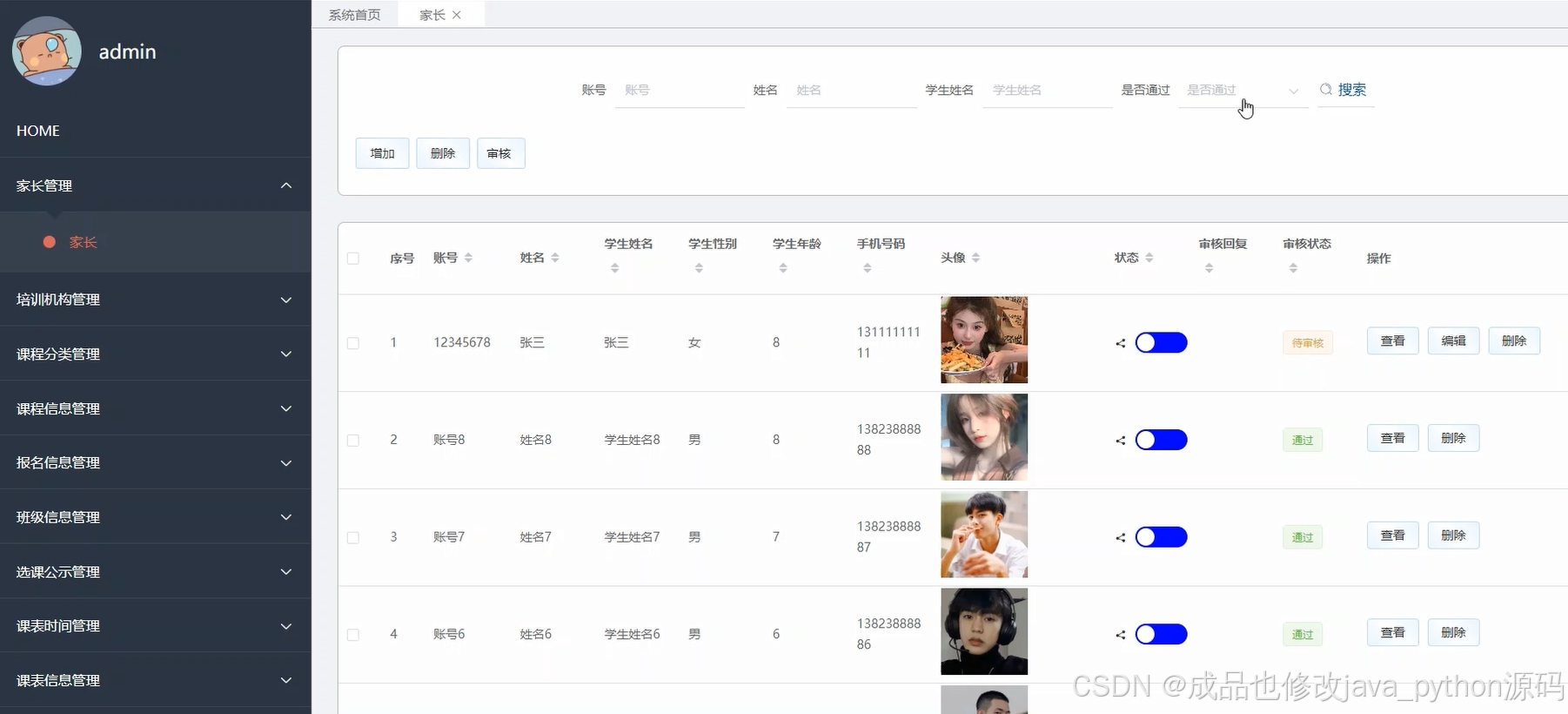
Task: Click share icon in row 账号6
Action: [1121, 635]
